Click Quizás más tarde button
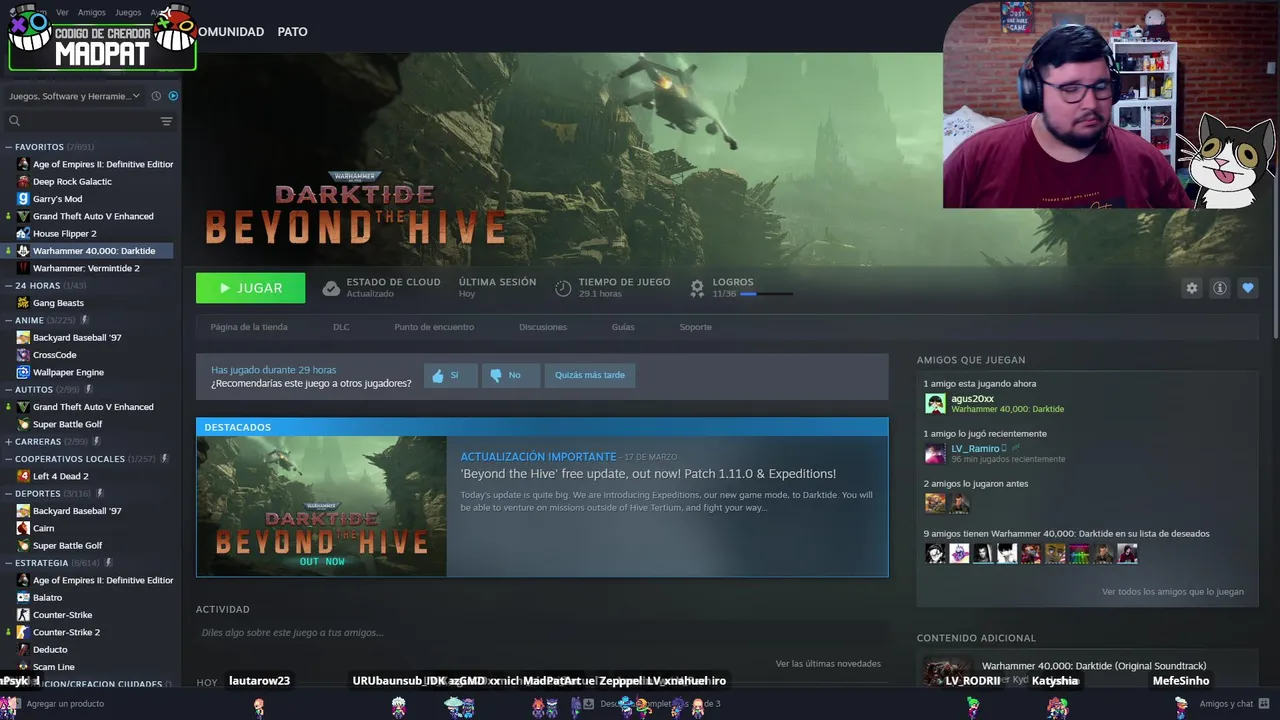Viewport: 1280px width, 720px height. click(x=590, y=375)
